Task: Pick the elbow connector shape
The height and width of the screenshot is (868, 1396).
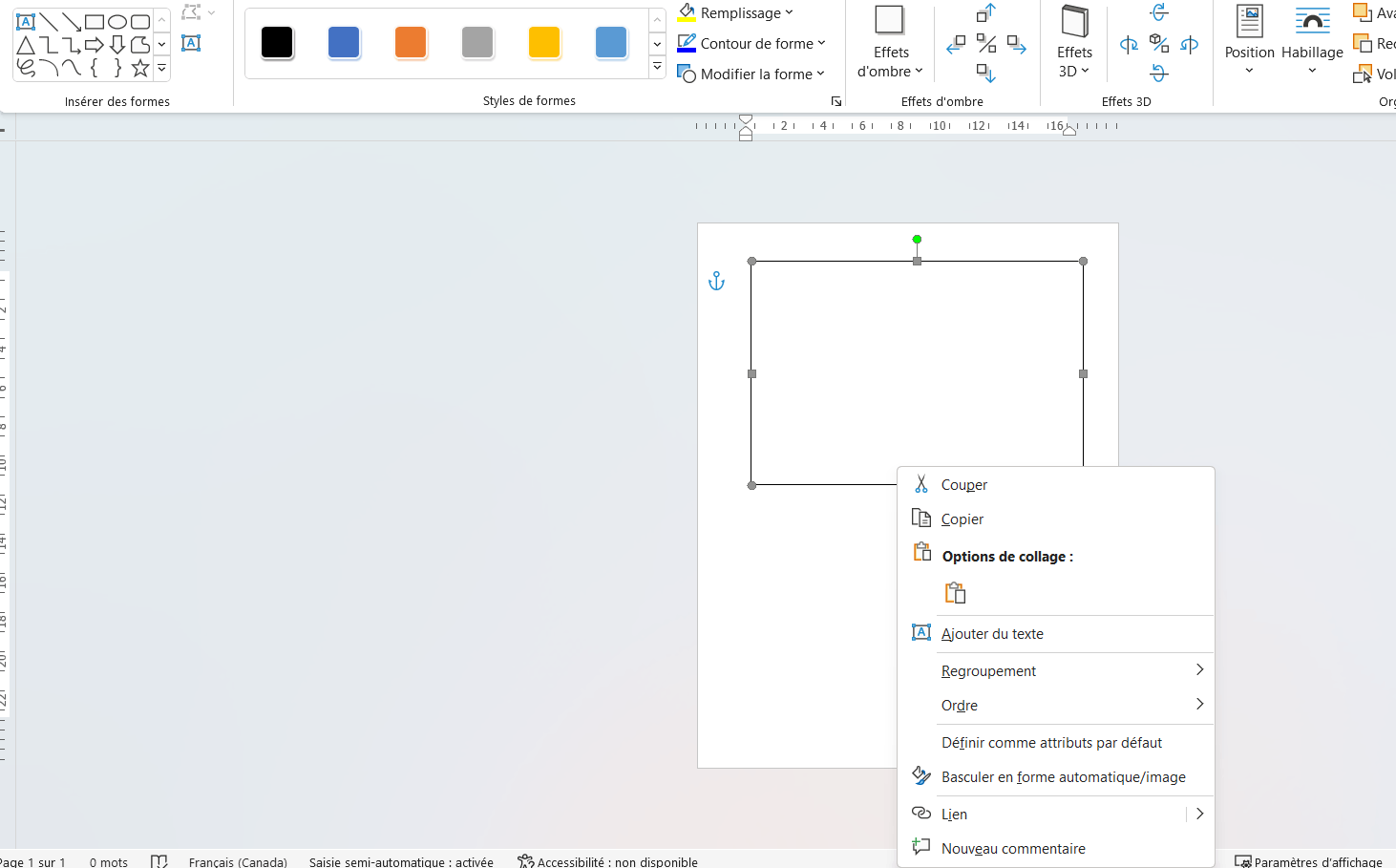Action: tap(49, 45)
